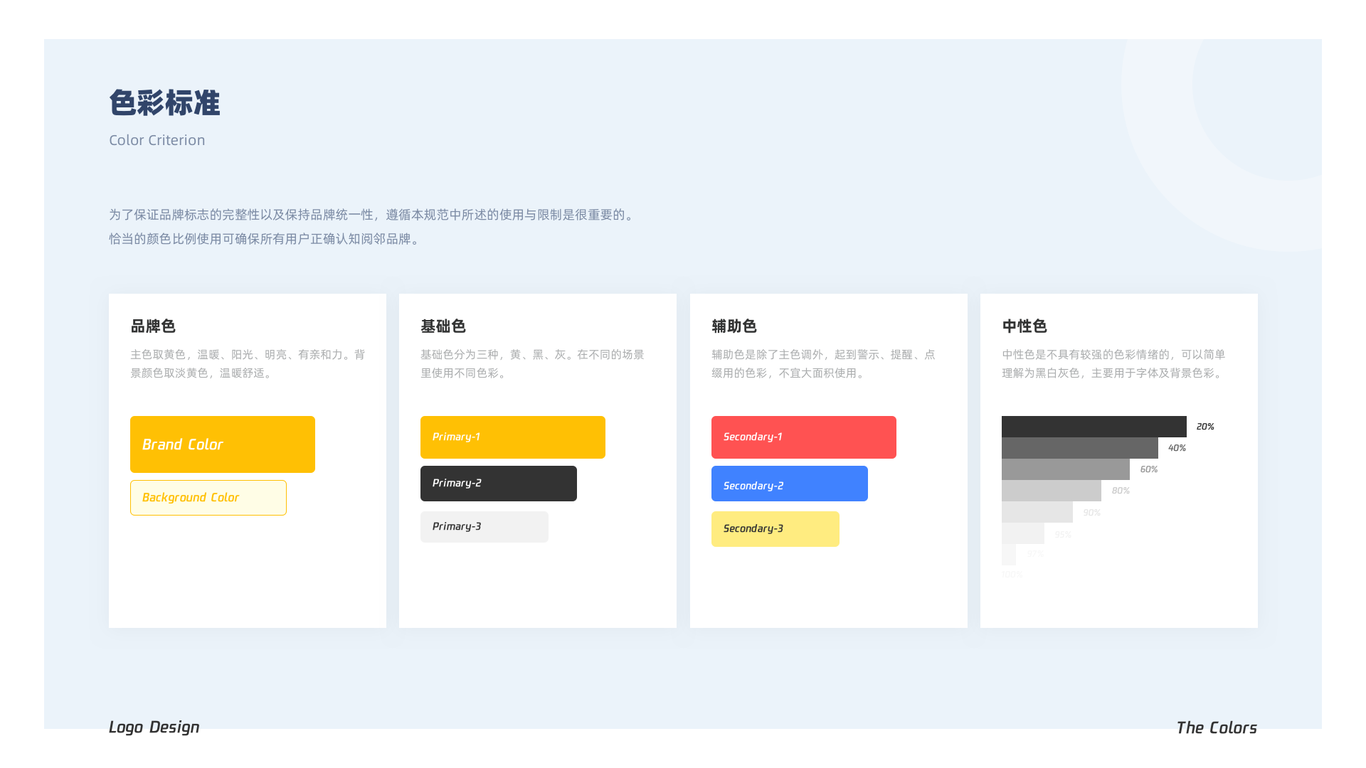Pick the 60% neutral gray bar

1066,469
